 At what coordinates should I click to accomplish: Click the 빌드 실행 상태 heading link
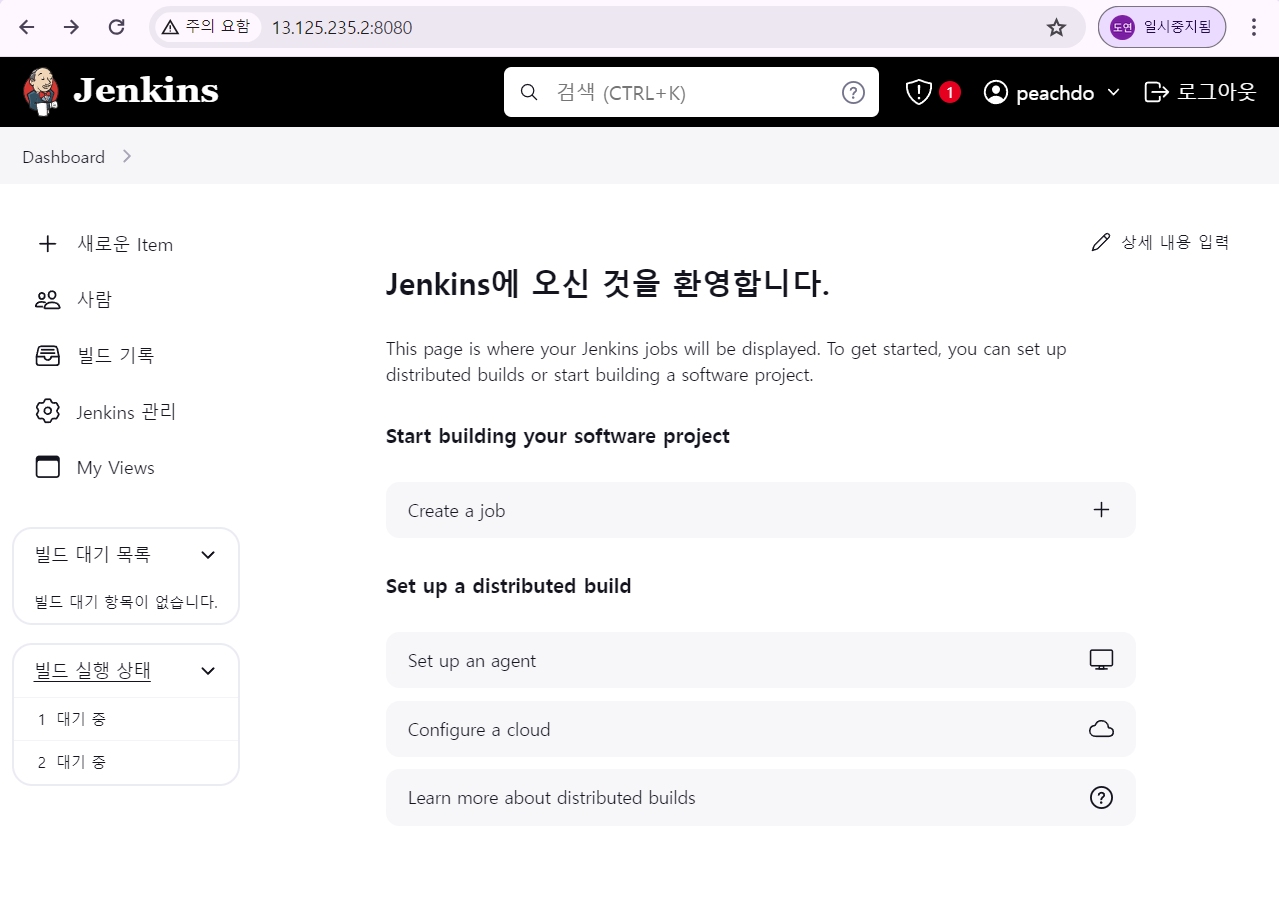tap(92, 670)
